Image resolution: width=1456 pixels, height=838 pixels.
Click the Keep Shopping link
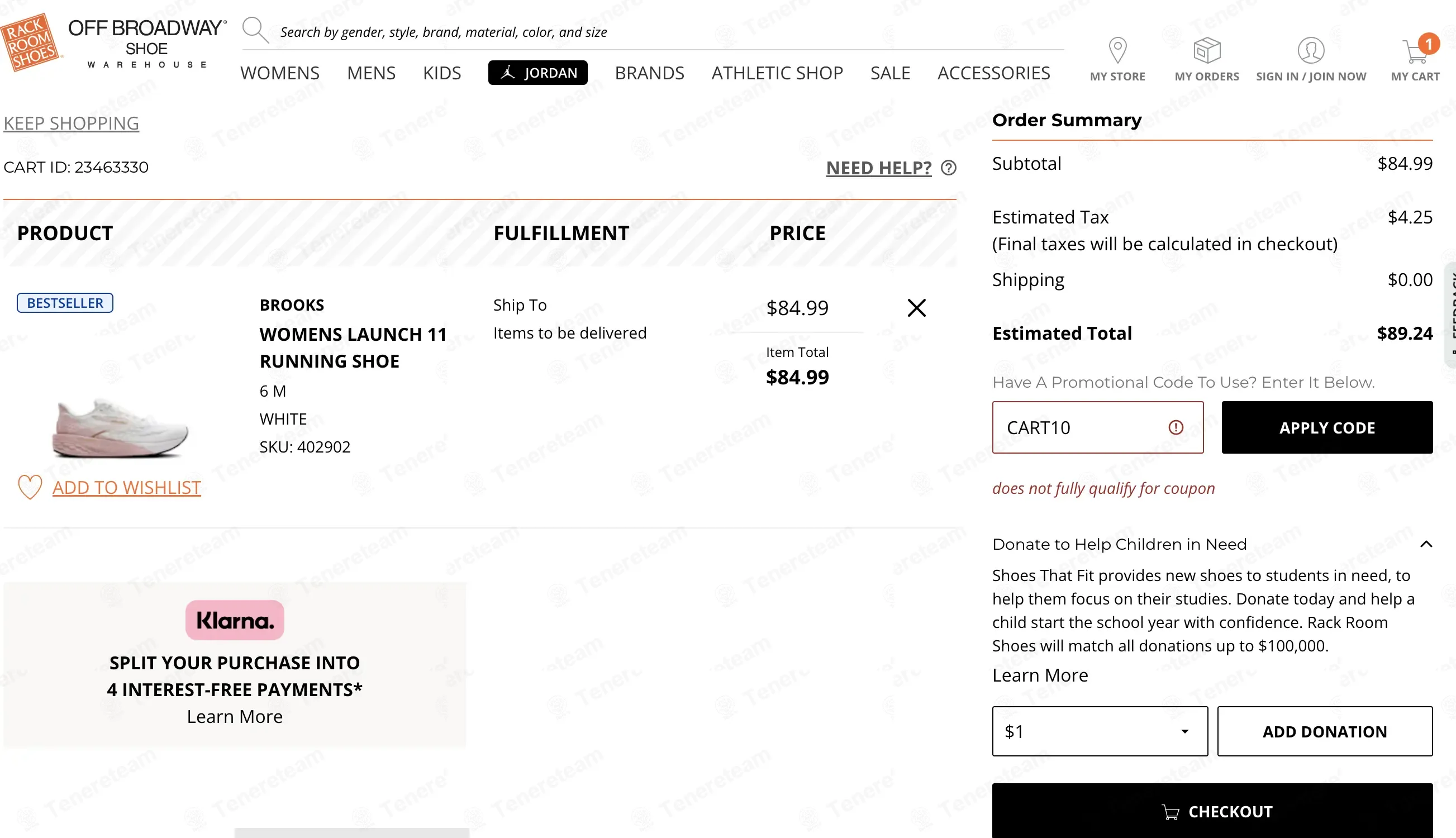click(72, 123)
